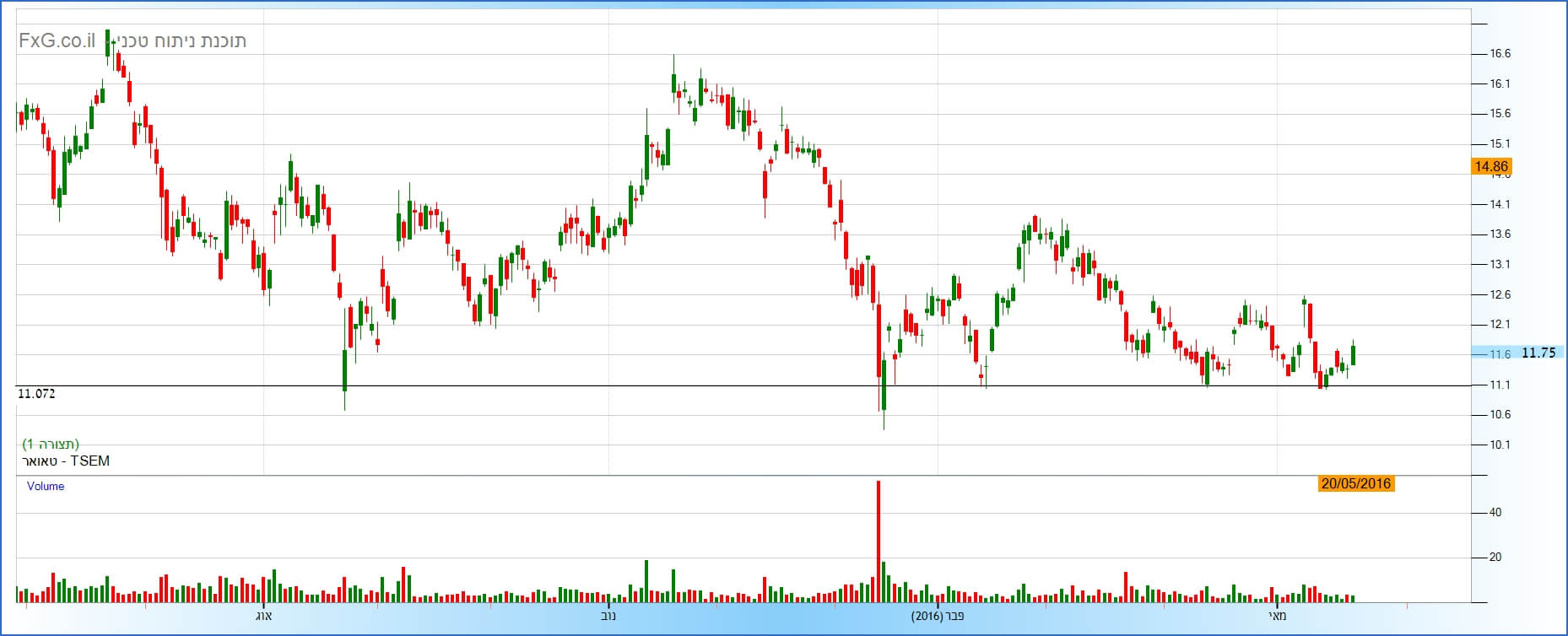Image resolution: width=1568 pixels, height=636 pixels.
Task: Open the FxG.co.il watermark link
Action: click(x=57, y=40)
